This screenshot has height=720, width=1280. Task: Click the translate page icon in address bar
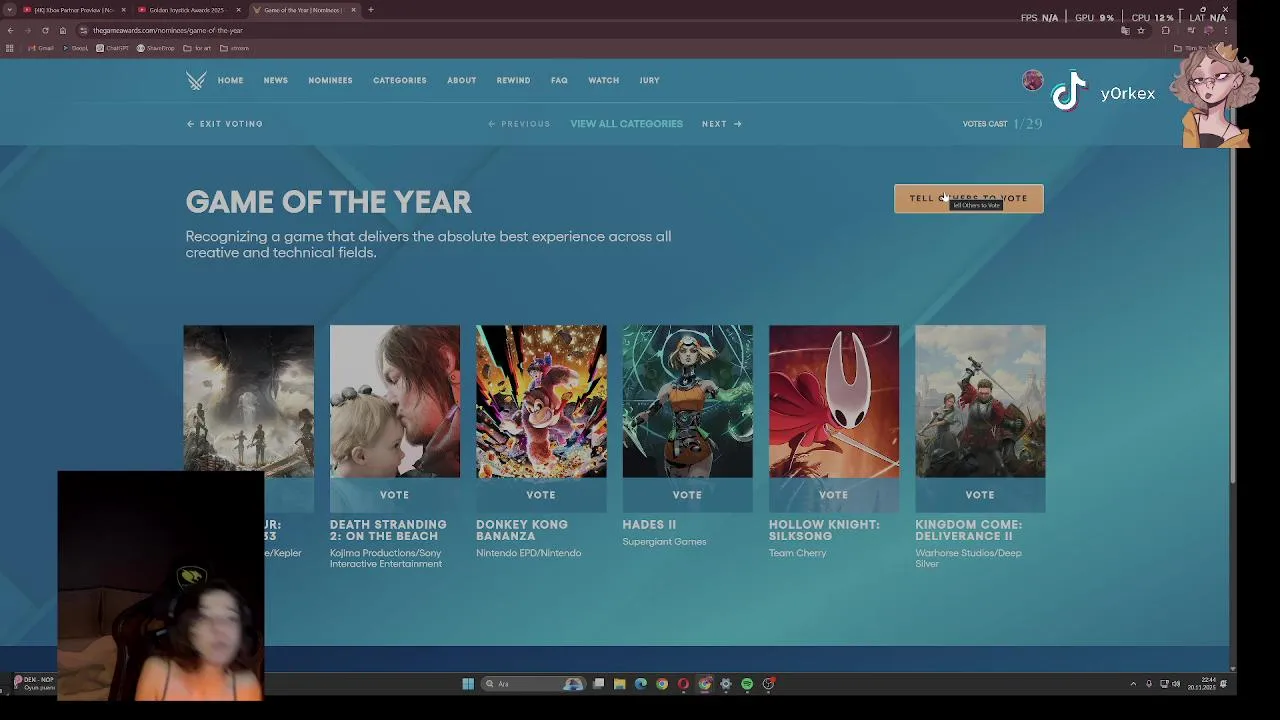tap(1125, 31)
